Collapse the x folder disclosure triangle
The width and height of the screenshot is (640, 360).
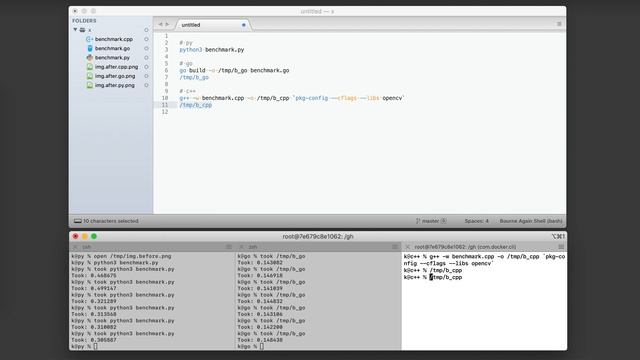[75, 30]
